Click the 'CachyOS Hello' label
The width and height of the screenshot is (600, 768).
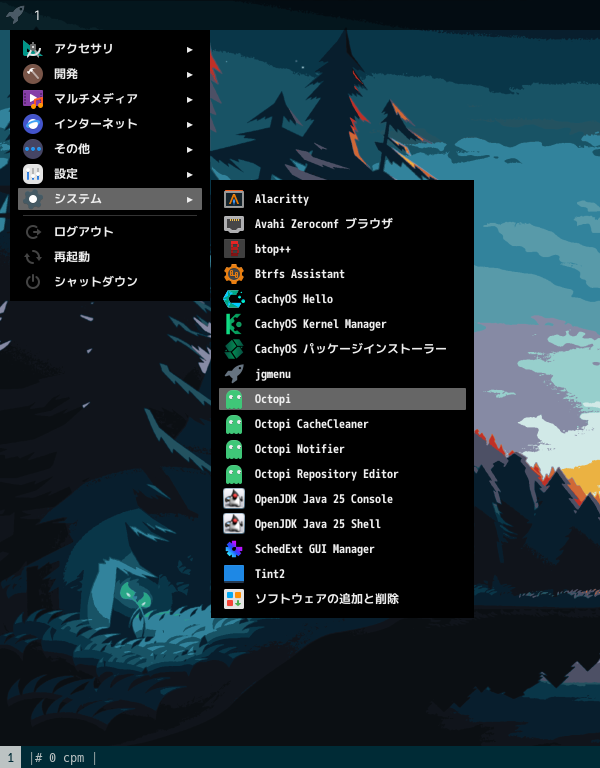[x=293, y=299]
